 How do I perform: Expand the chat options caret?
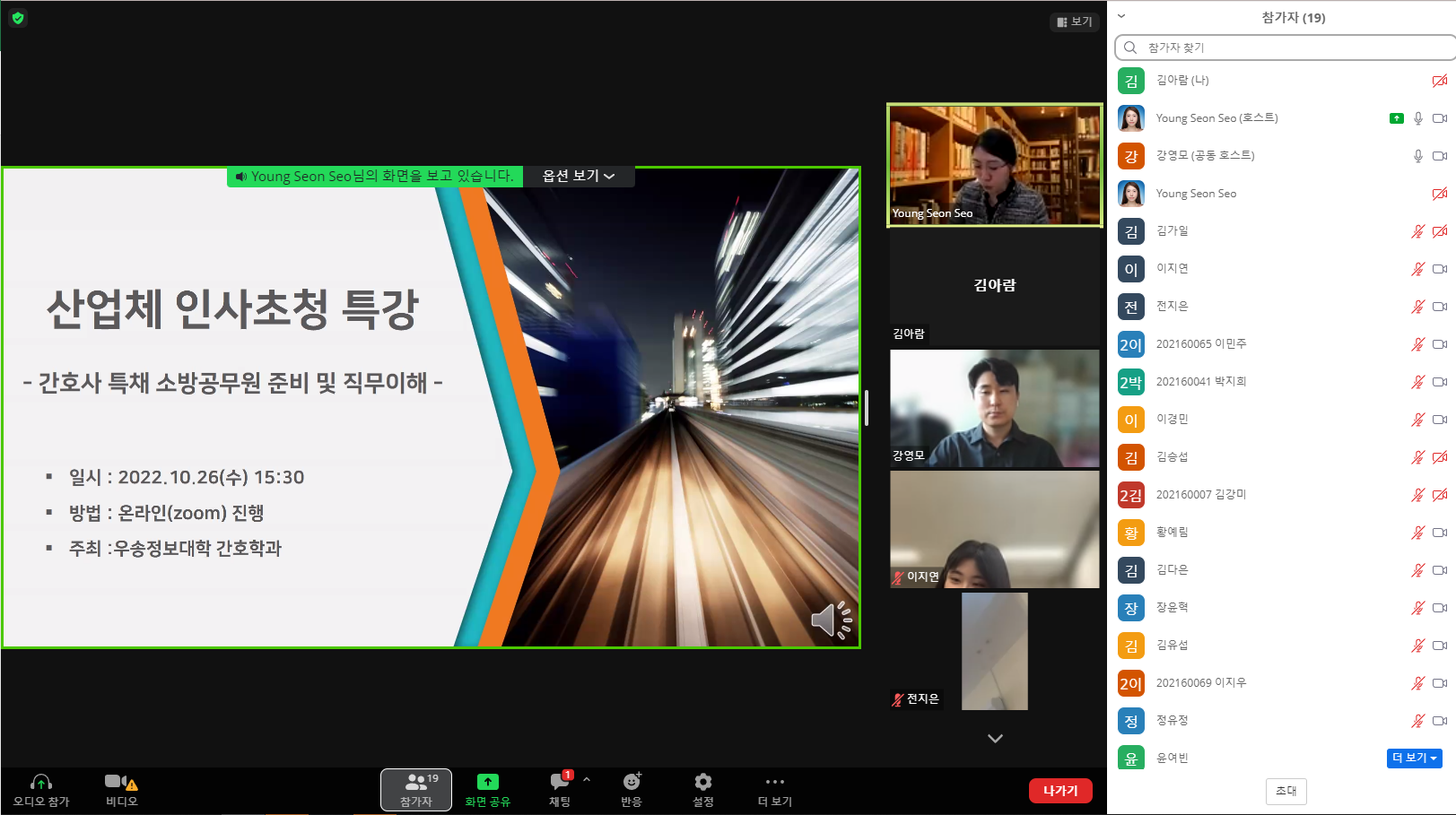[587, 779]
